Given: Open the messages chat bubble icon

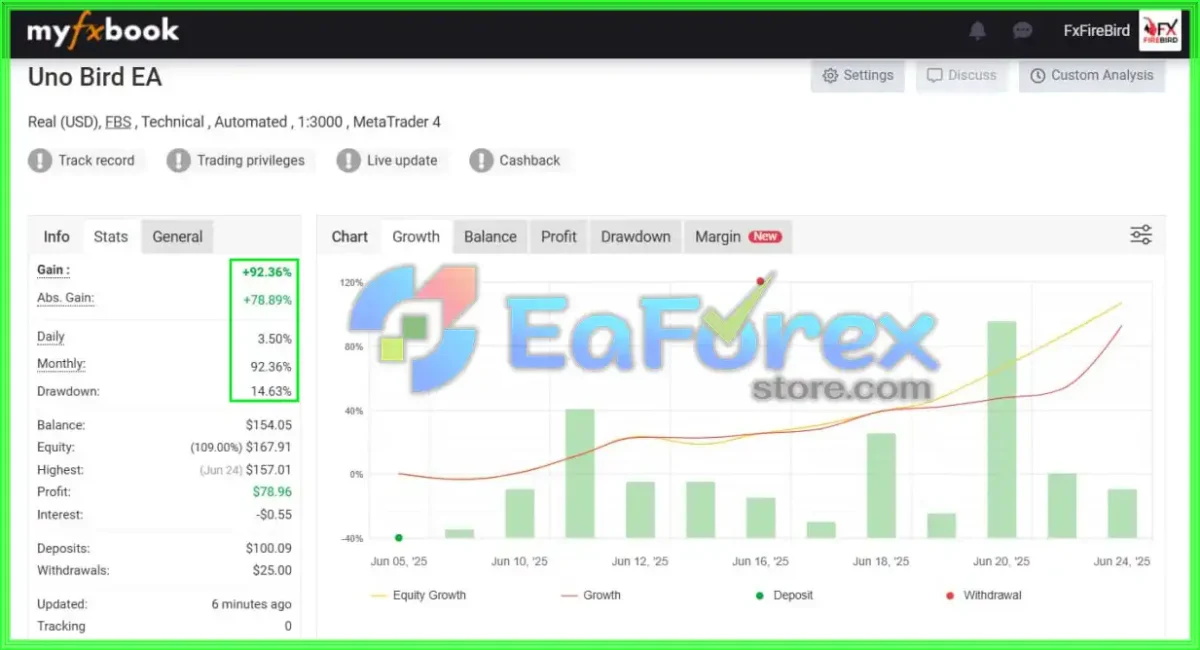Looking at the screenshot, I should point(1022,30).
